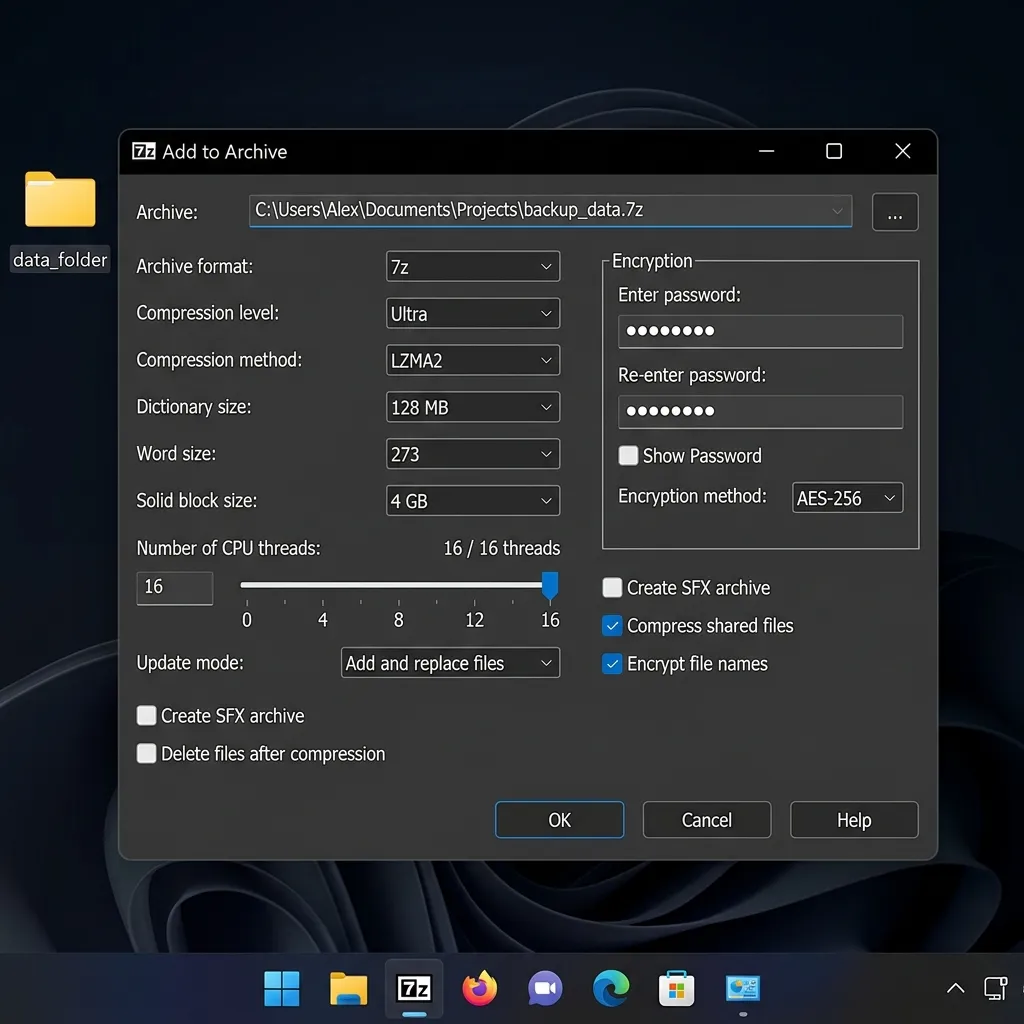Expand the Word size dropdown
The width and height of the screenshot is (1024, 1024).
click(x=473, y=454)
